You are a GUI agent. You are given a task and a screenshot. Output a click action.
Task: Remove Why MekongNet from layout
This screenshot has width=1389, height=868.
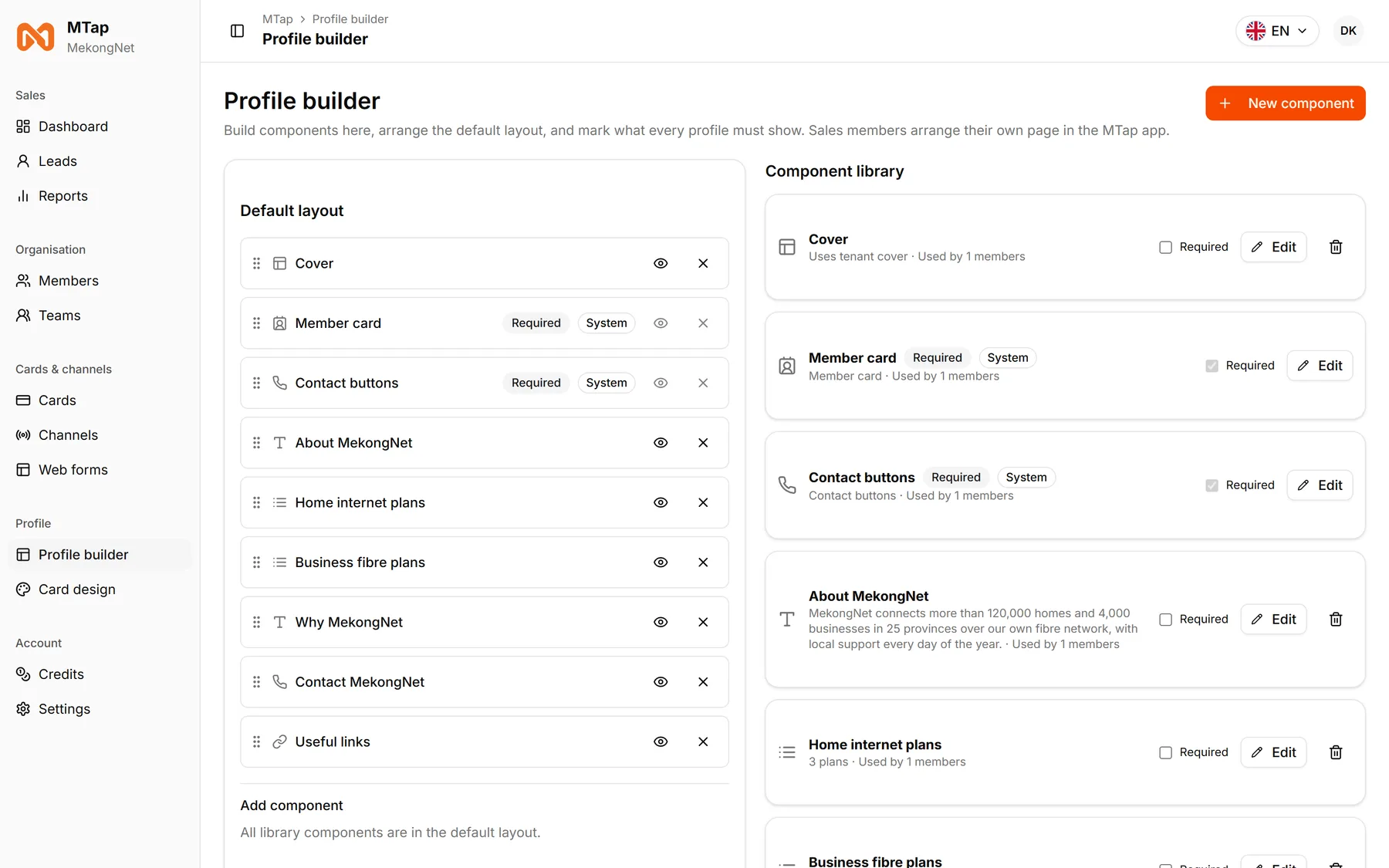pos(703,622)
